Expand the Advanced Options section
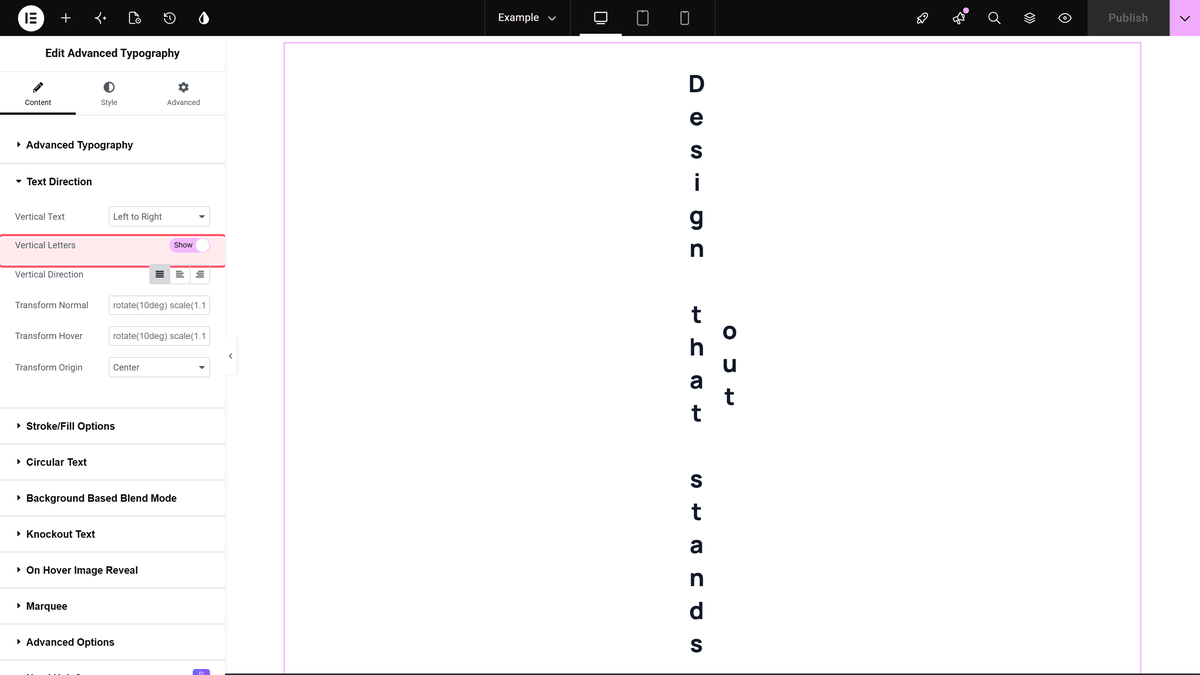Screen dimensions: 1200x675 (112, 642)
